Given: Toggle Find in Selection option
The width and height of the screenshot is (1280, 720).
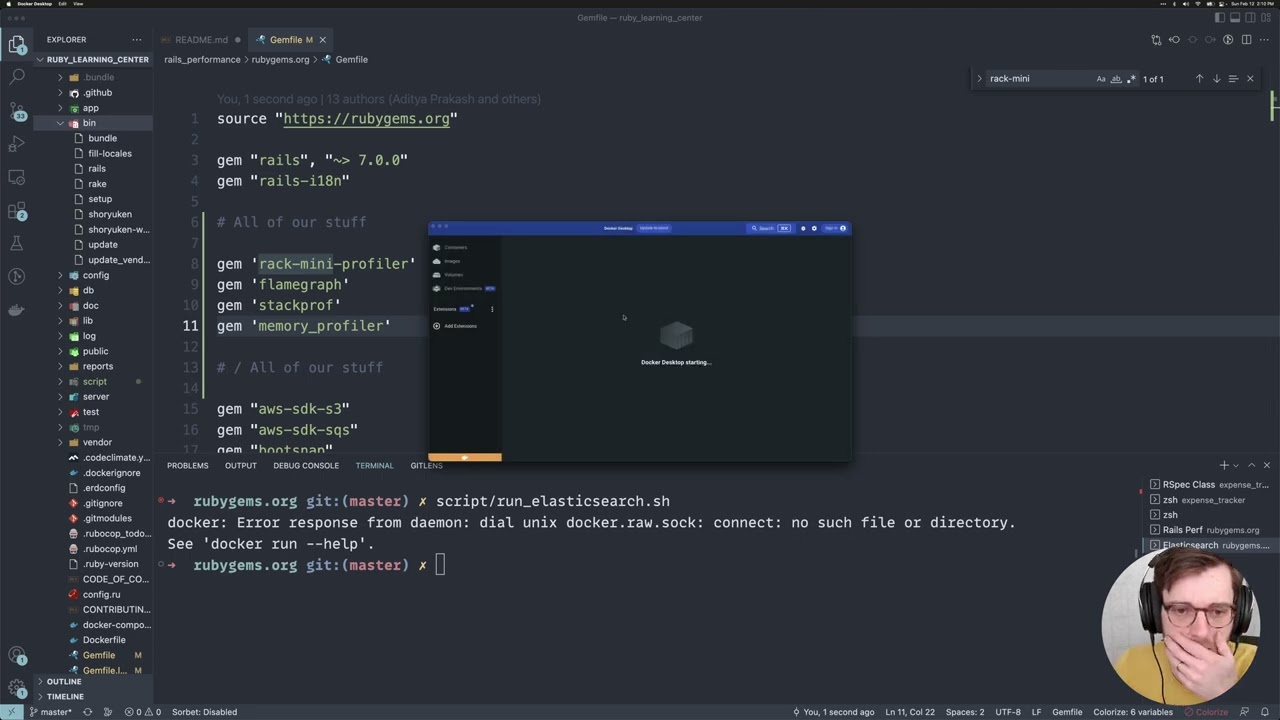Looking at the screenshot, I should 1233,79.
